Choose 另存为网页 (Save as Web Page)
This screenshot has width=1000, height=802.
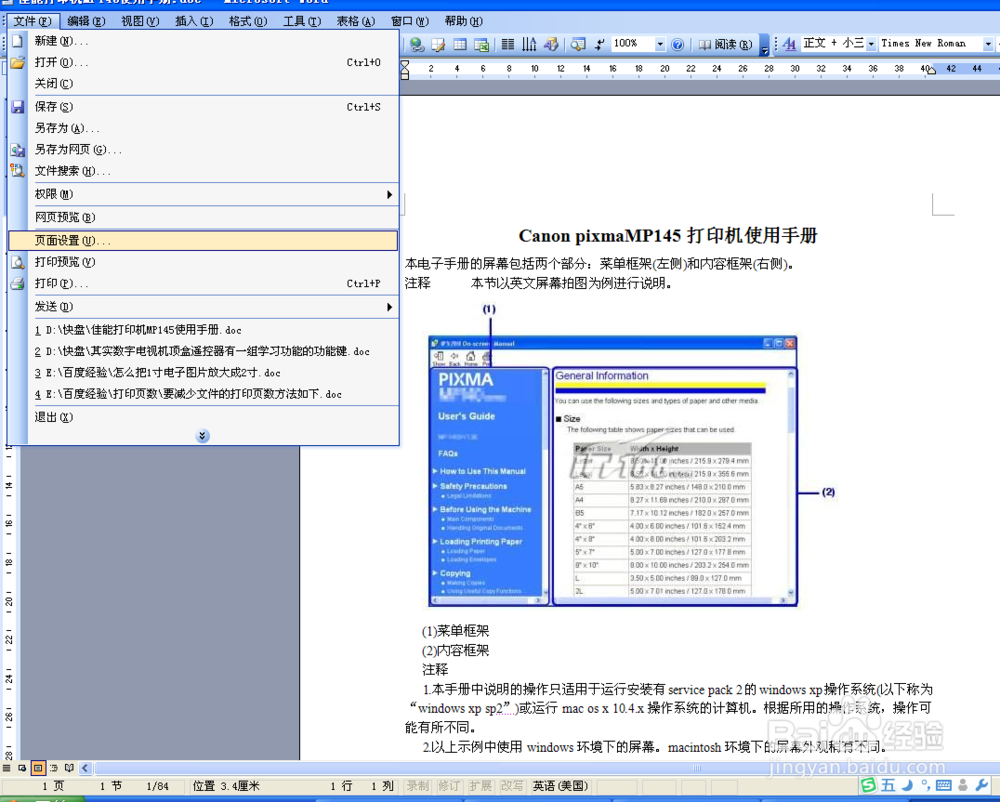tap(203, 150)
